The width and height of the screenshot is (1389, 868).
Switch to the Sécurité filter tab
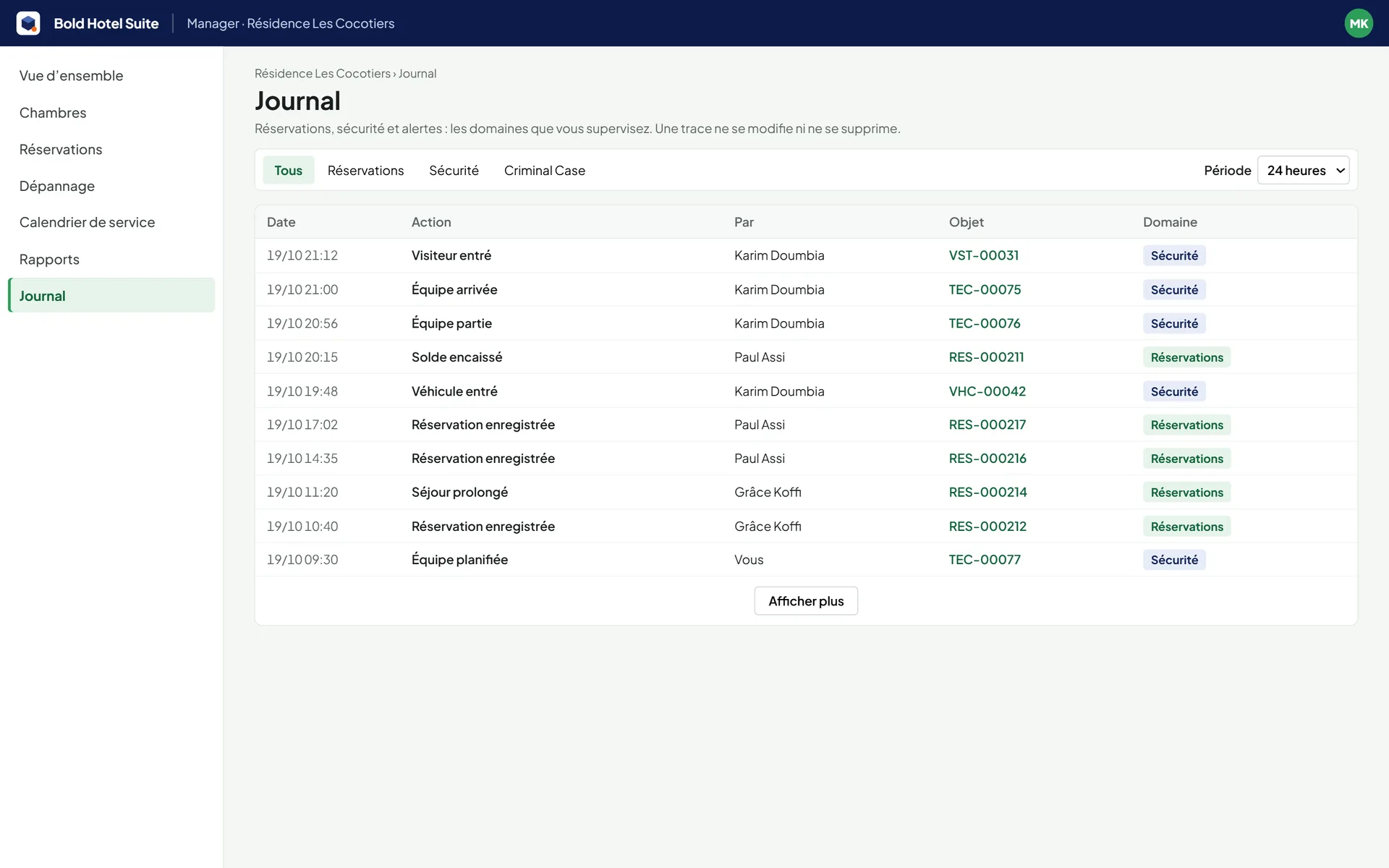(x=454, y=170)
